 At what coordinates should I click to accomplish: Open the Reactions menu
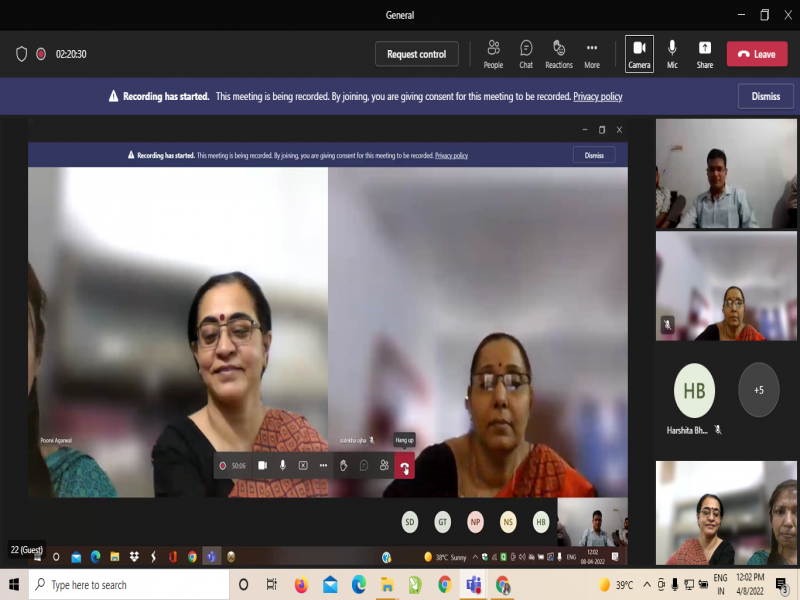(559, 53)
